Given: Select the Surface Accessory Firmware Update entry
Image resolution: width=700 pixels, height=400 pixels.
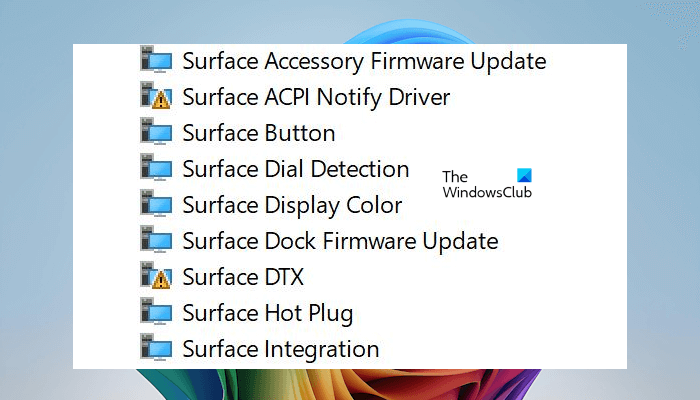Looking at the screenshot, I should 364,61.
